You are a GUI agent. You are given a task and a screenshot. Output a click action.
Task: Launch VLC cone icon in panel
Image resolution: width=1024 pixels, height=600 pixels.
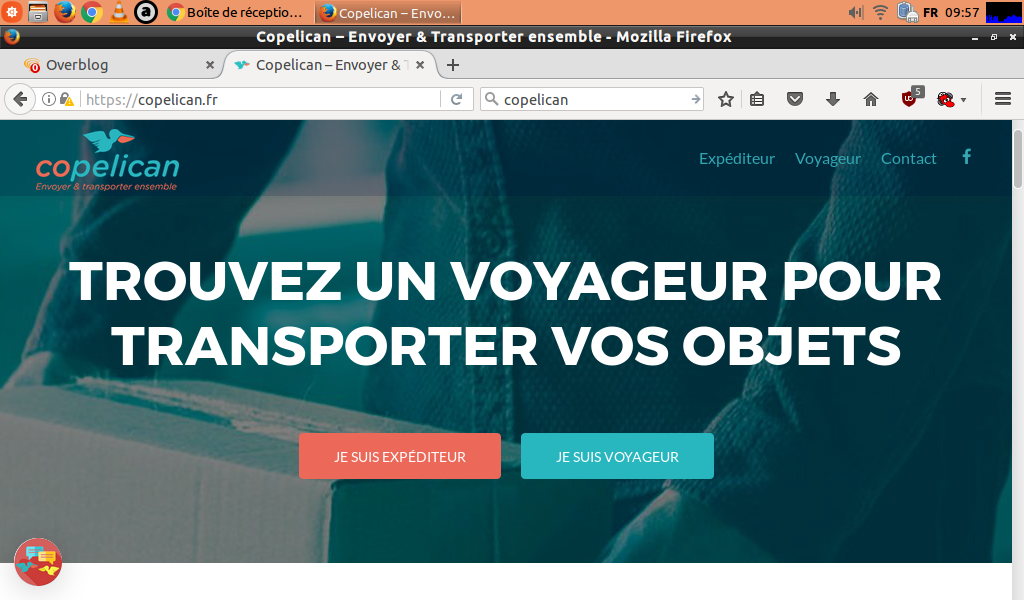click(119, 12)
